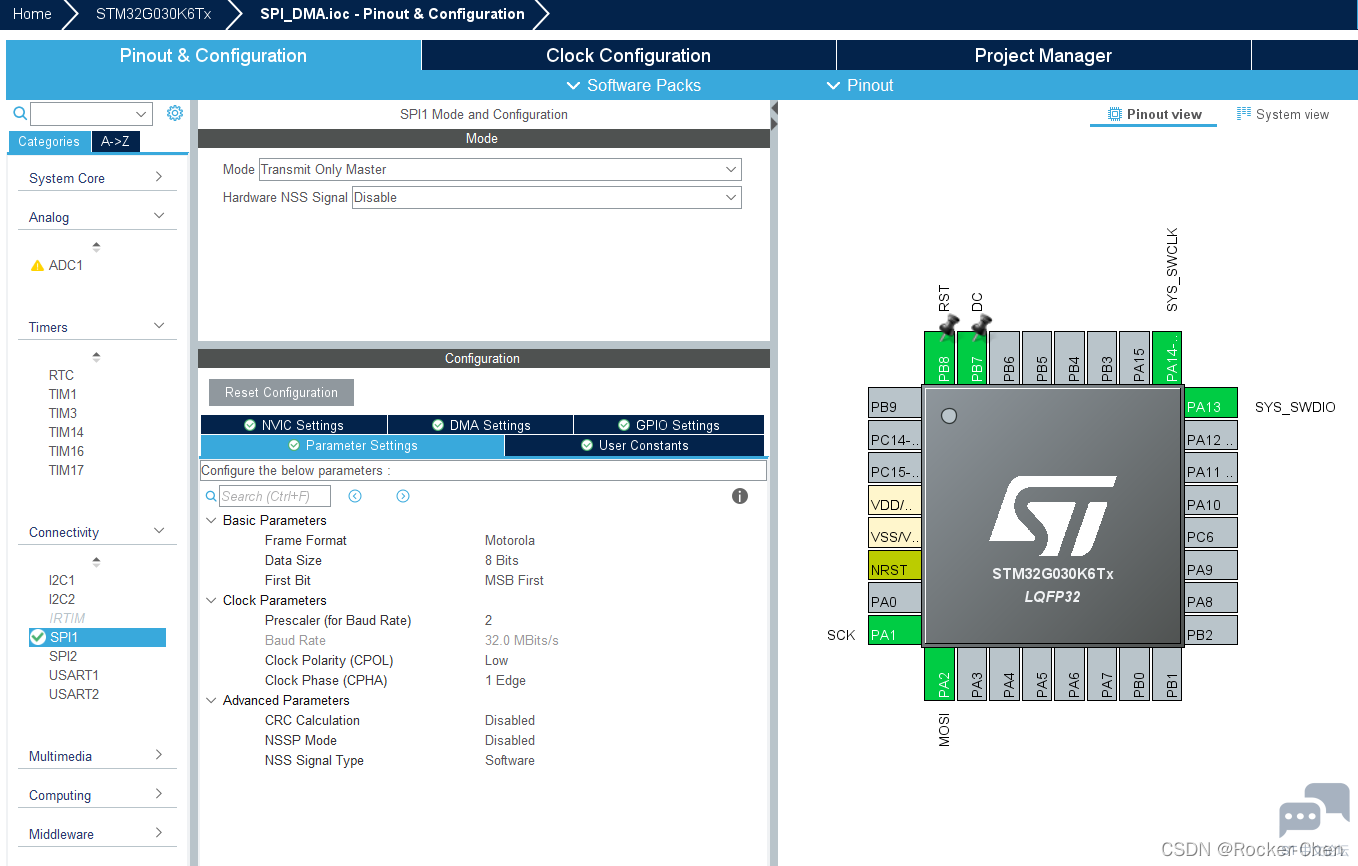Viewport: 1358px width, 866px height.
Task: Open the NVIC Settings tab
Action: point(294,425)
